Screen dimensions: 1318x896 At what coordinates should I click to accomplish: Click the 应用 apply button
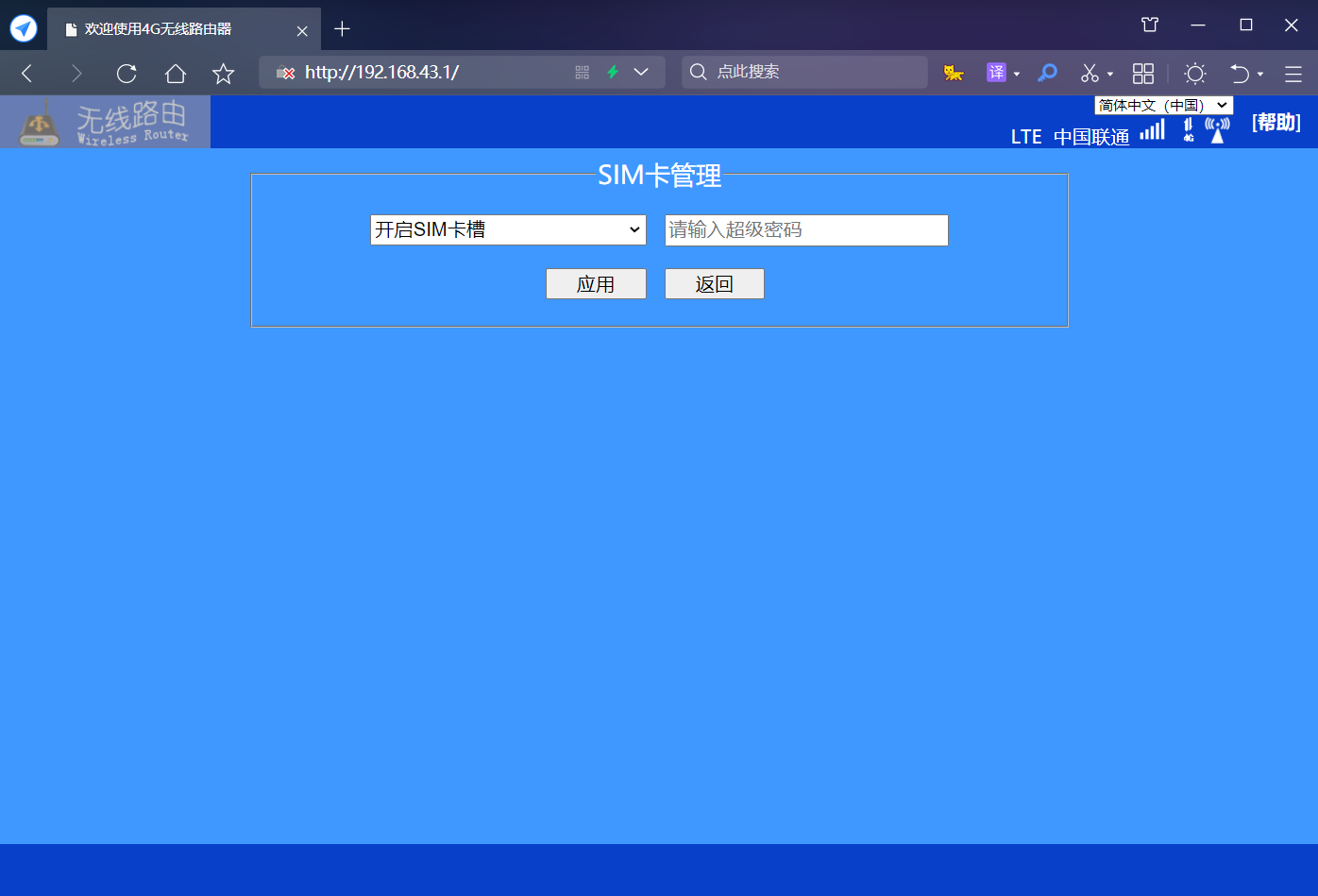[x=596, y=284]
